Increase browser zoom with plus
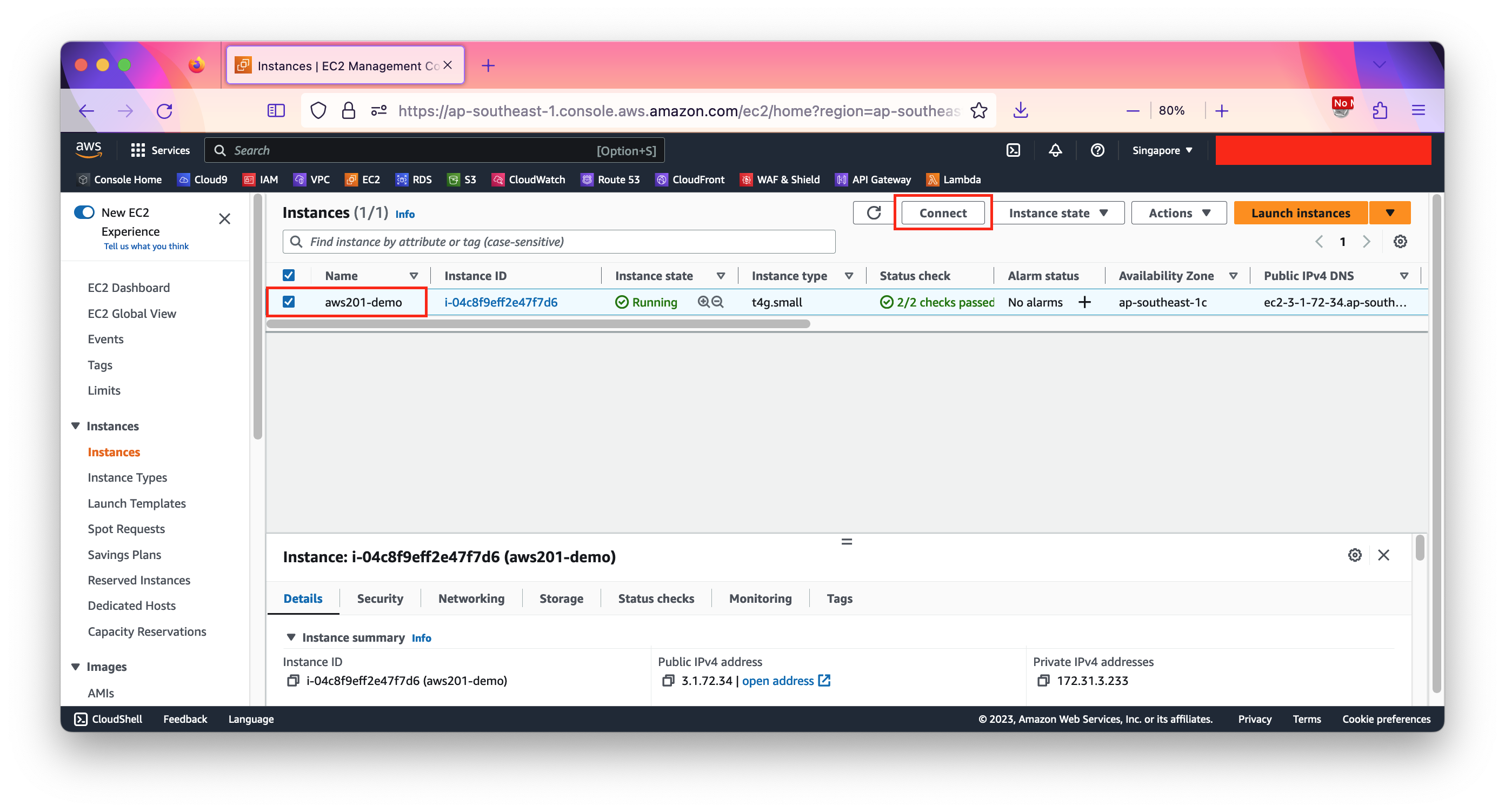Viewport: 1505px width, 812px height. click(1222, 110)
